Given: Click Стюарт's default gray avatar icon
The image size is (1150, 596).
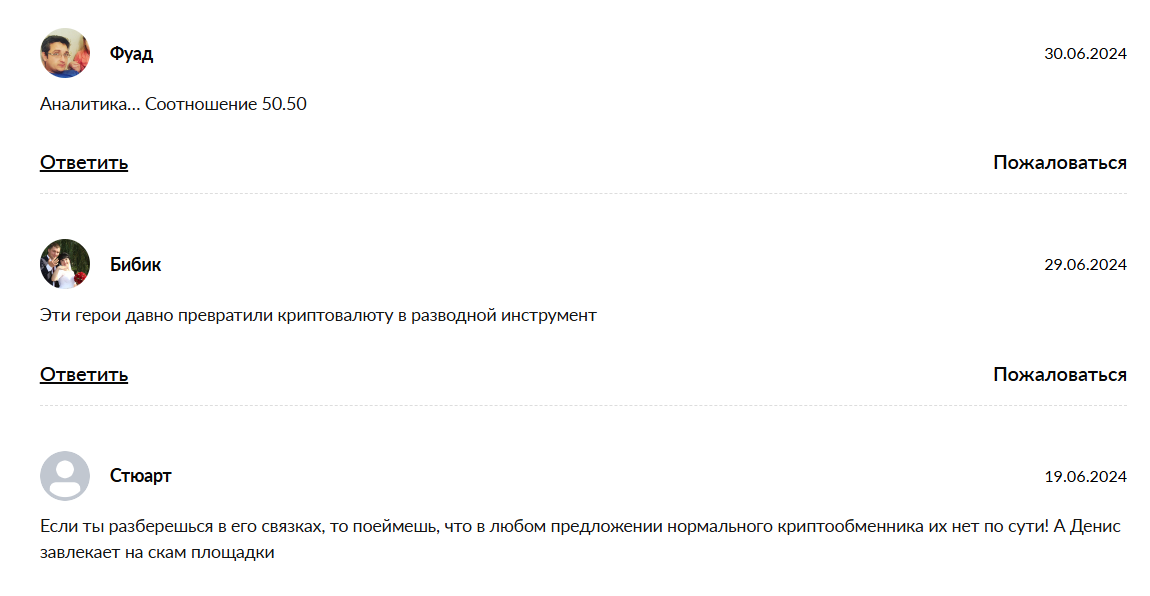Looking at the screenshot, I should click(x=65, y=476).
